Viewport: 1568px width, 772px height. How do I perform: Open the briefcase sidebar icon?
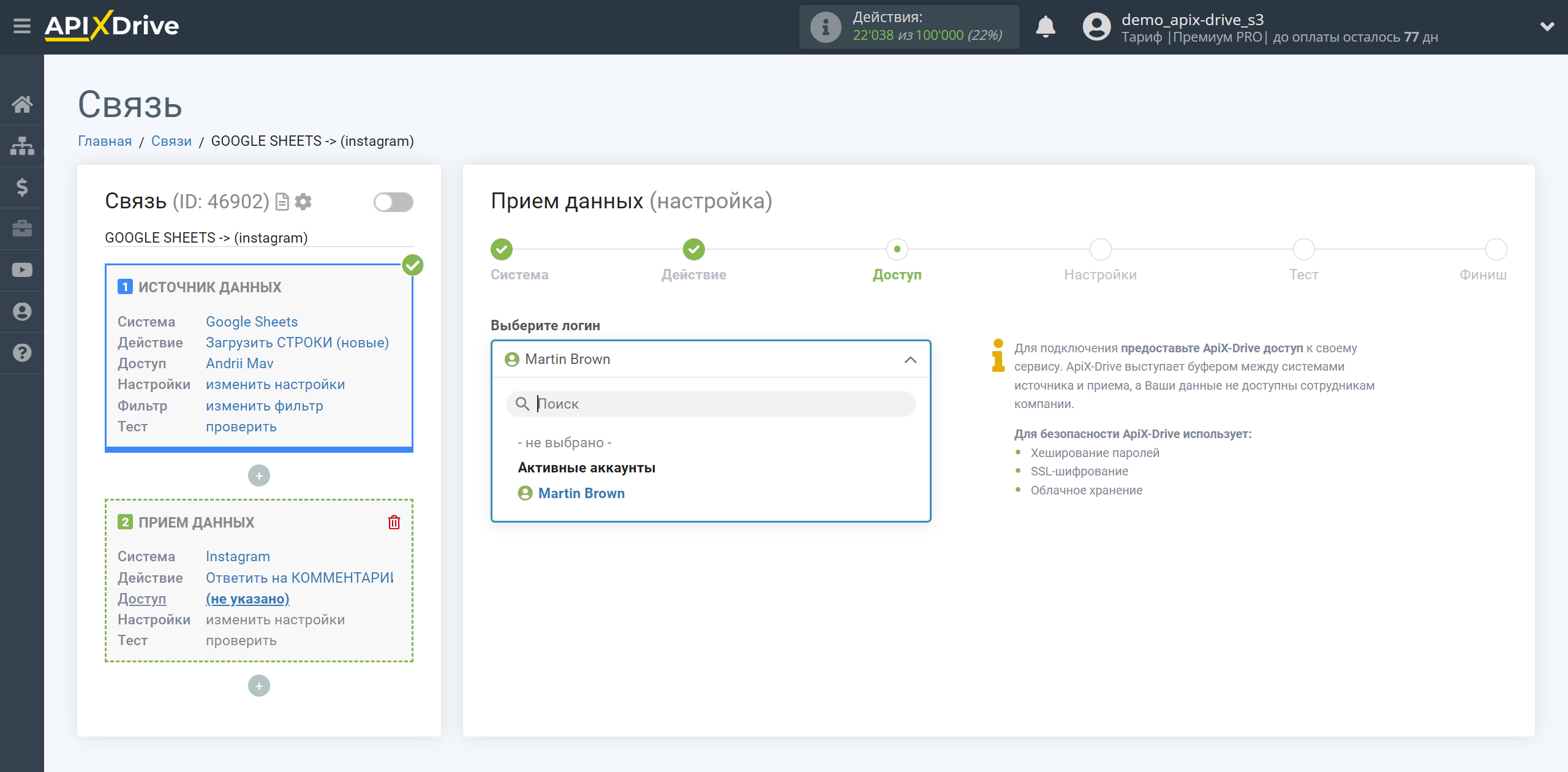[22, 229]
